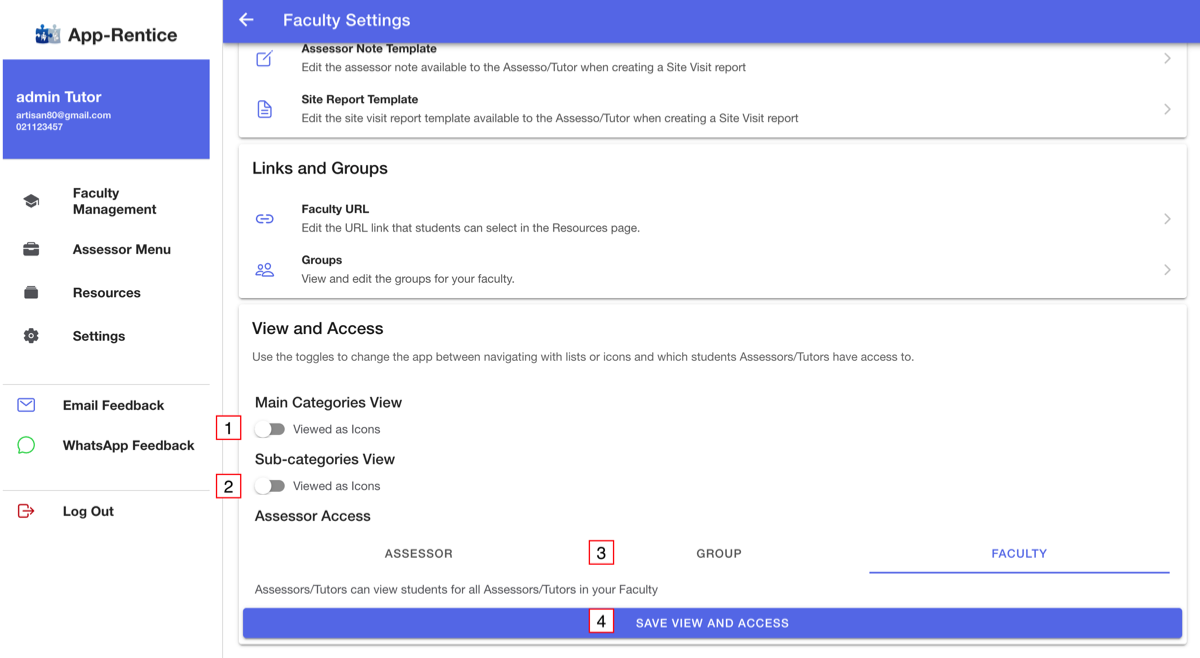Image resolution: width=1200 pixels, height=658 pixels.
Task: Click SAVE VIEW AND ACCESS button
Action: (712, 623)
